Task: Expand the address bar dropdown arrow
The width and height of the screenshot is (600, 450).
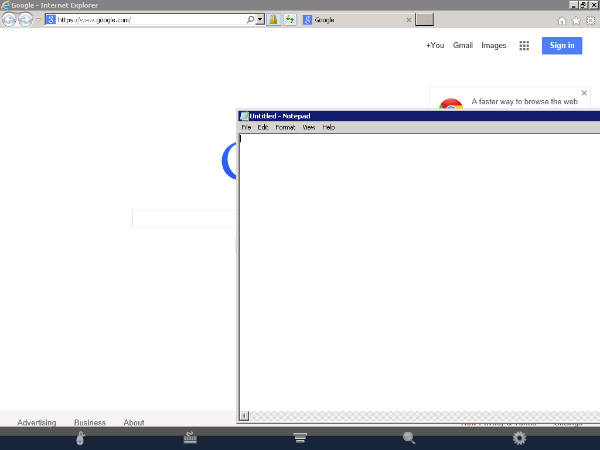Action: [x=260, y=19]
